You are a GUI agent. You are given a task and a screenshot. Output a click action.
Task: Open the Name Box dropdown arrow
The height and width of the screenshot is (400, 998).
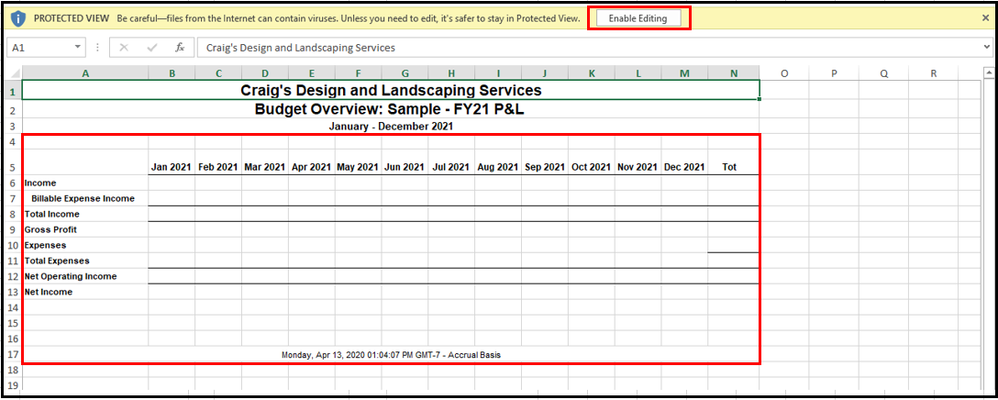click(78, 47)
